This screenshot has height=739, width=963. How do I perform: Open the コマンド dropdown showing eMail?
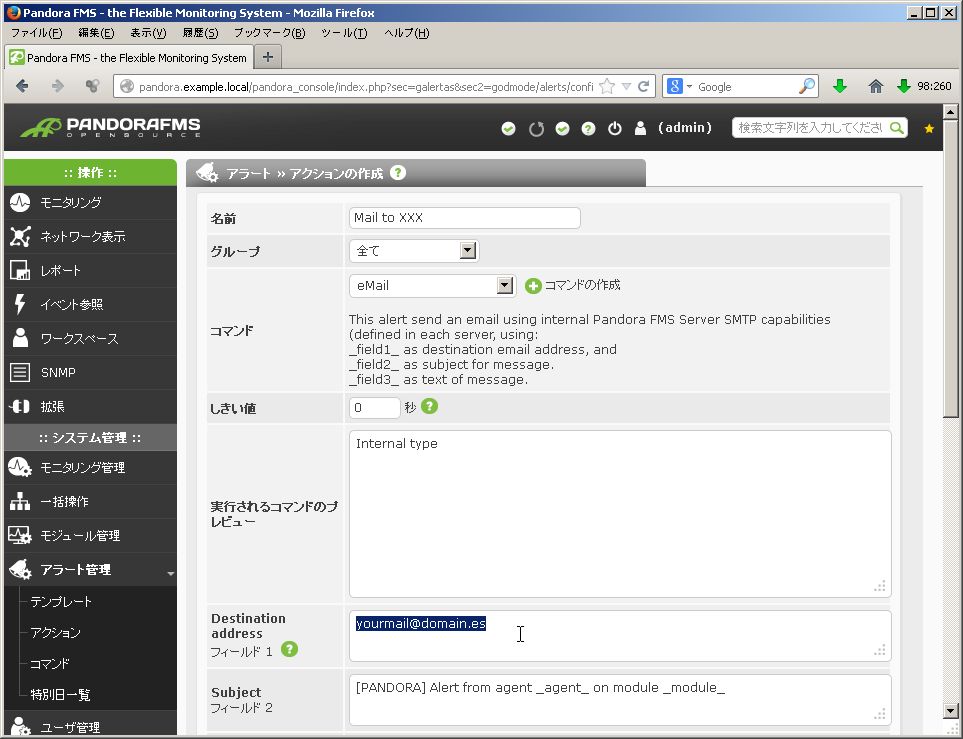coord(432,286)
